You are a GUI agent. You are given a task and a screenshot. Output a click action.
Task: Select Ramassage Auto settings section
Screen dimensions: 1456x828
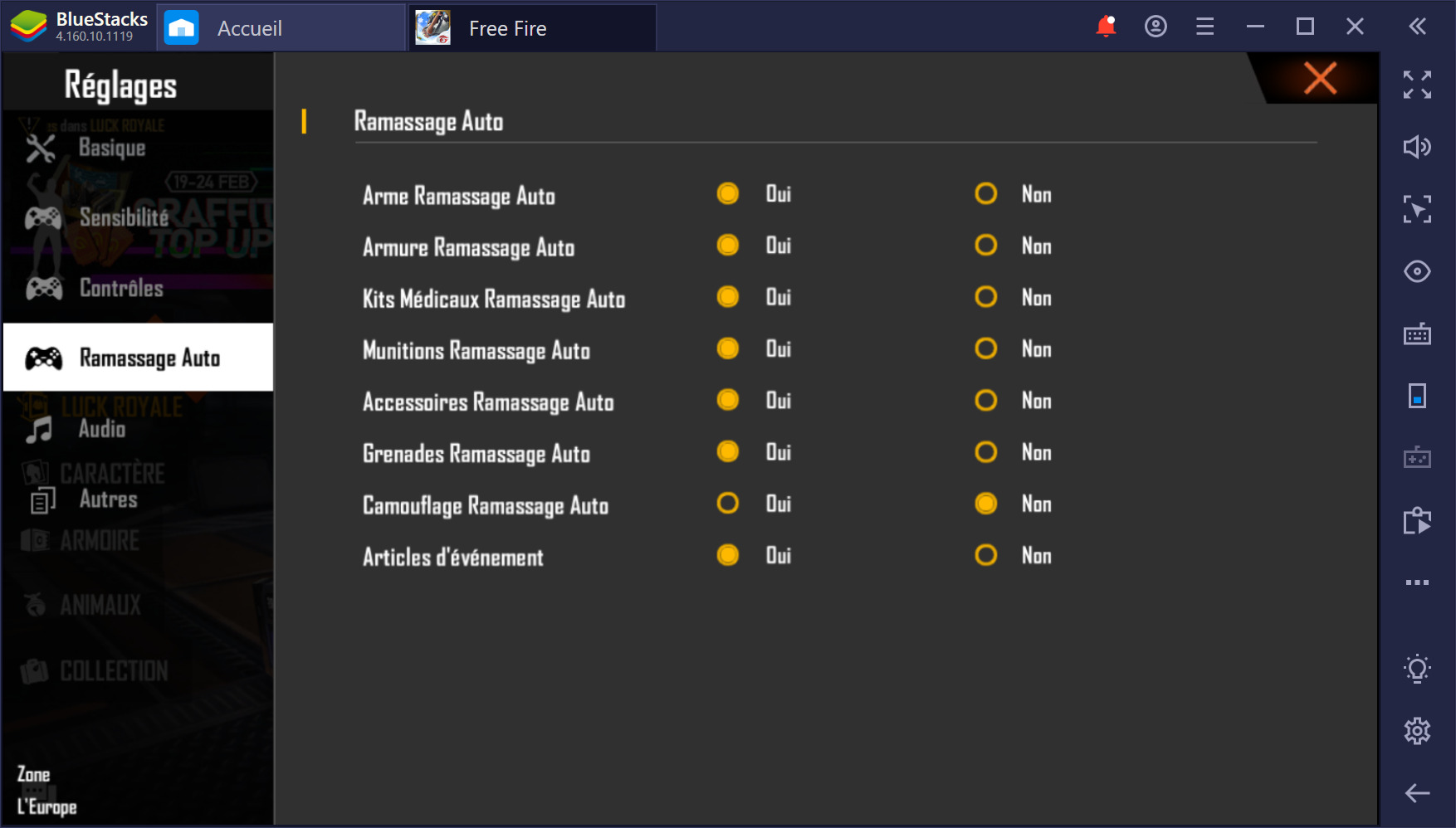(x=138, y=358)
